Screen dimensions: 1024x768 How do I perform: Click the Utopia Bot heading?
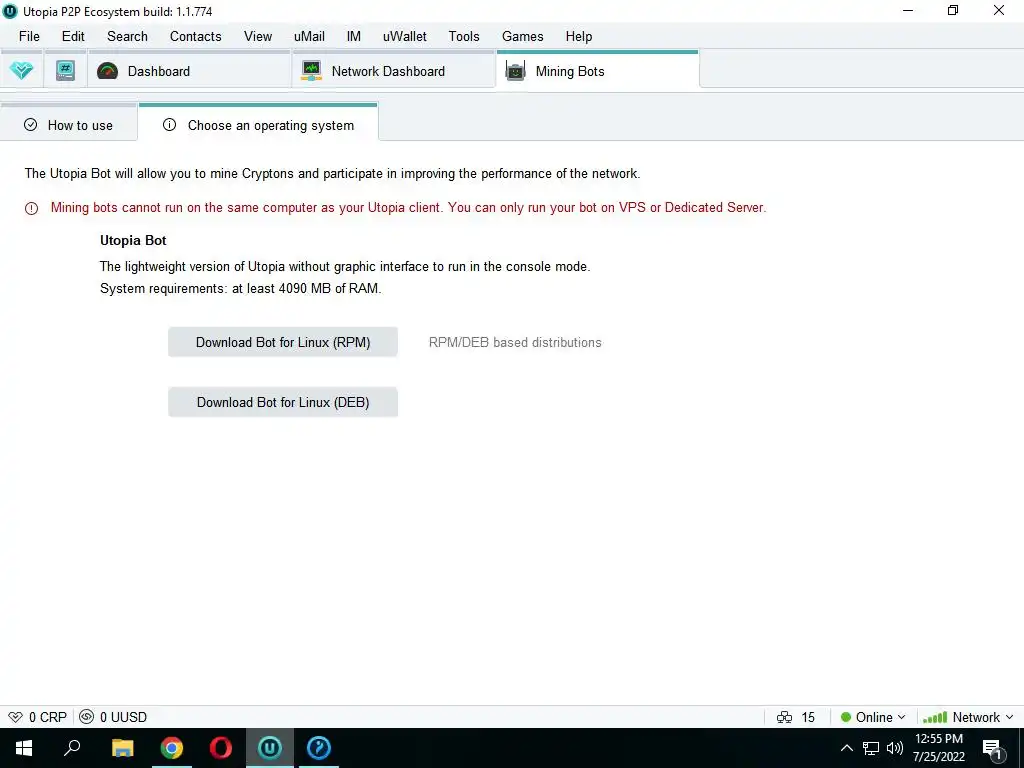coord(133,240)
